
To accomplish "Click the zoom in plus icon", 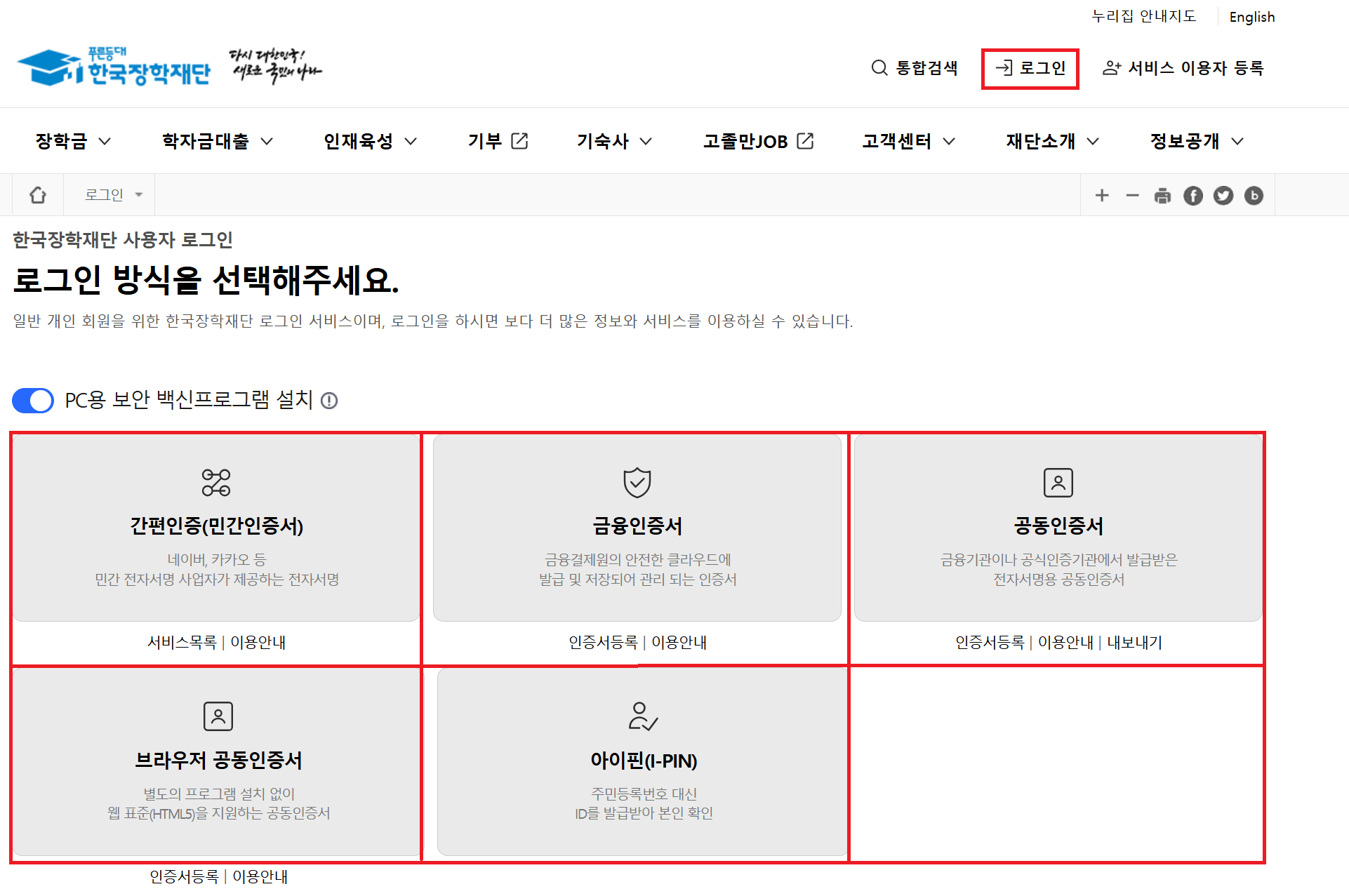I will [x=1102, y=196].
